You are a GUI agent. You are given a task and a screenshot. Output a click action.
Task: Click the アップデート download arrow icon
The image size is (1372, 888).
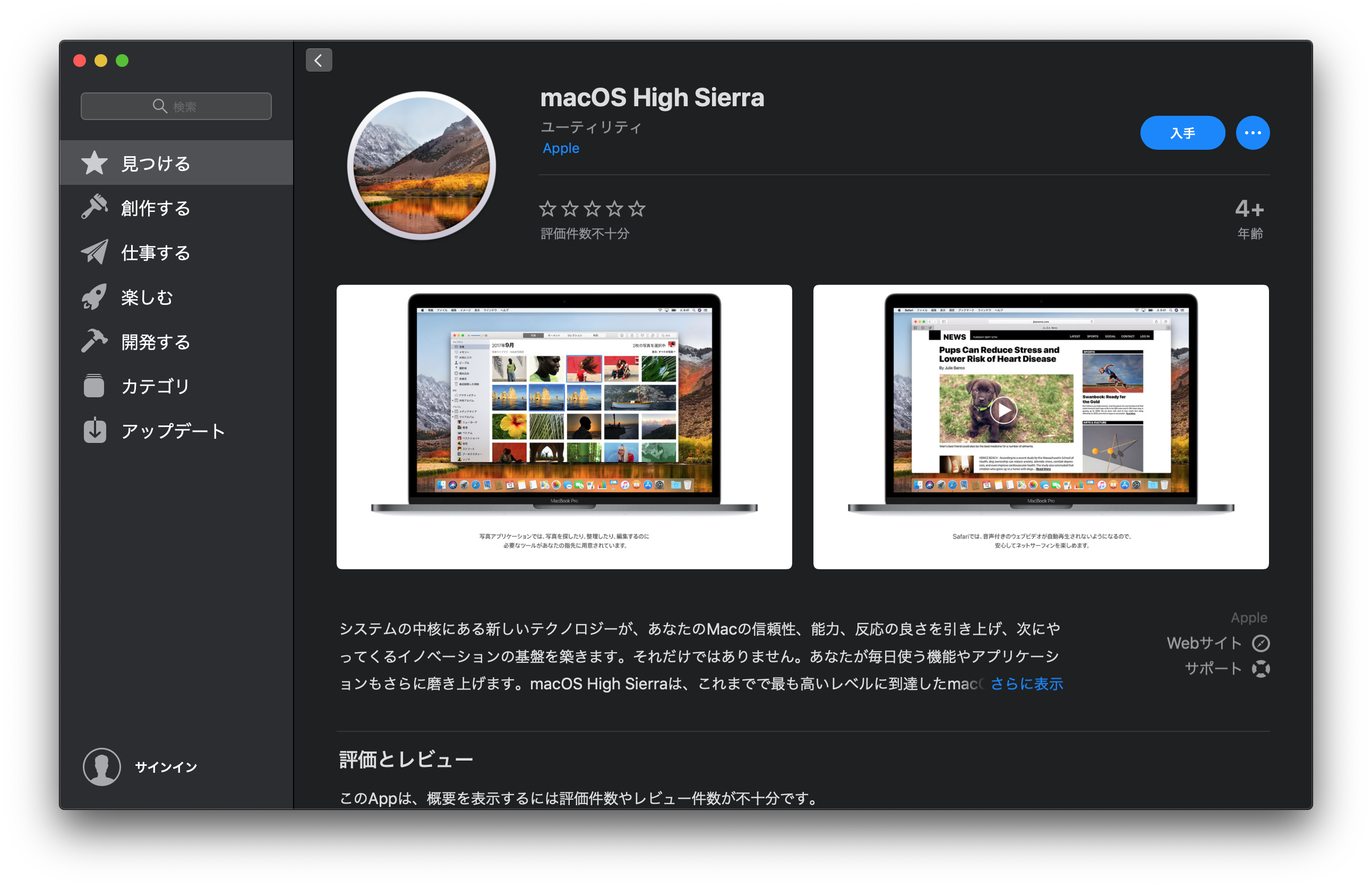(95, 430)
